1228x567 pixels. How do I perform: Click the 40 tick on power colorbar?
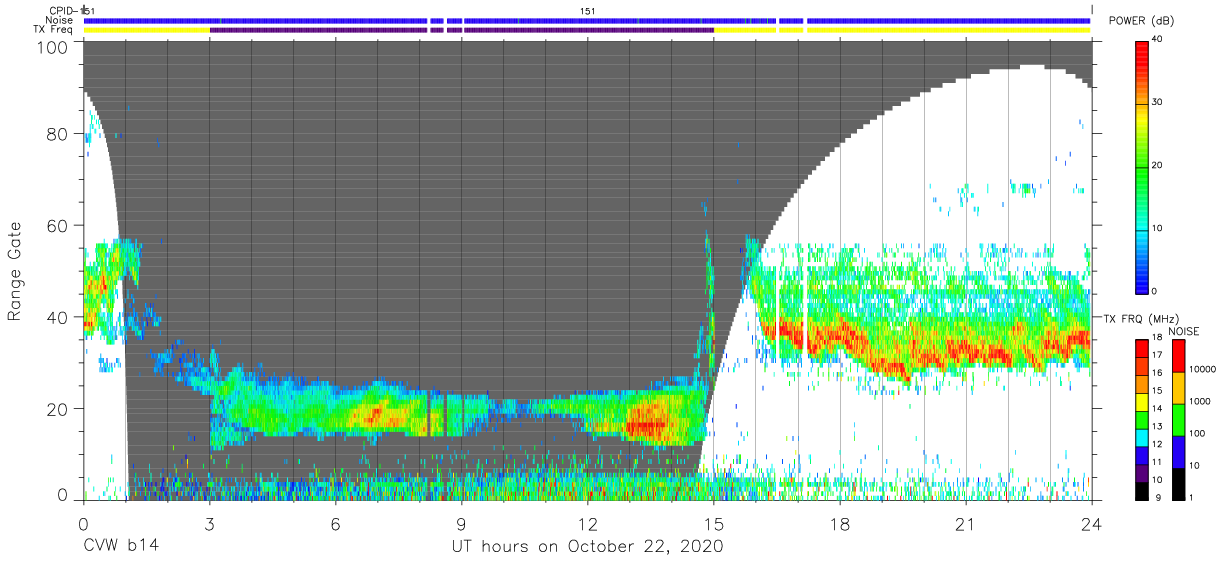click(1157, 39)
